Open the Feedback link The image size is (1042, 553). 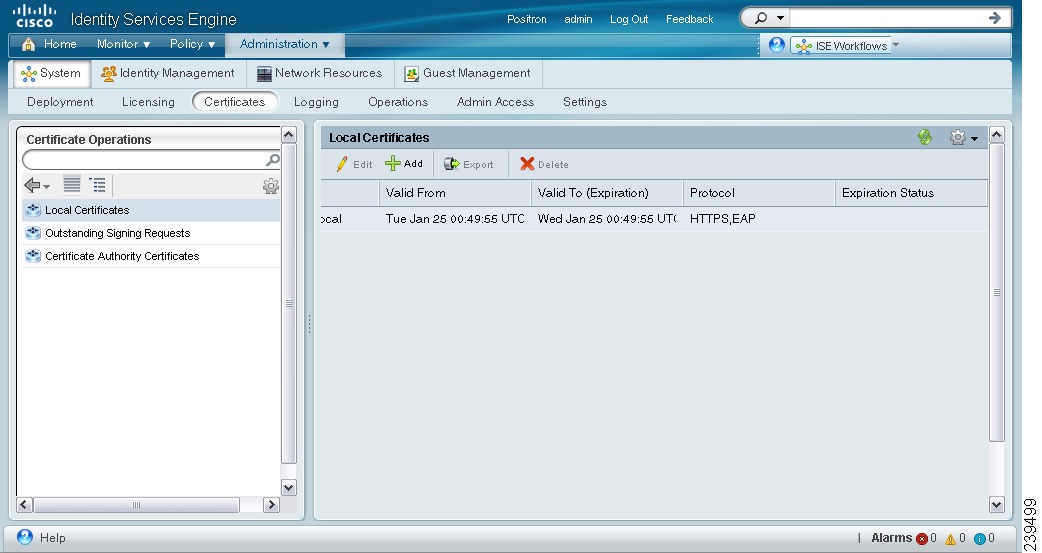pyautogui.click(x=689, y=19)
